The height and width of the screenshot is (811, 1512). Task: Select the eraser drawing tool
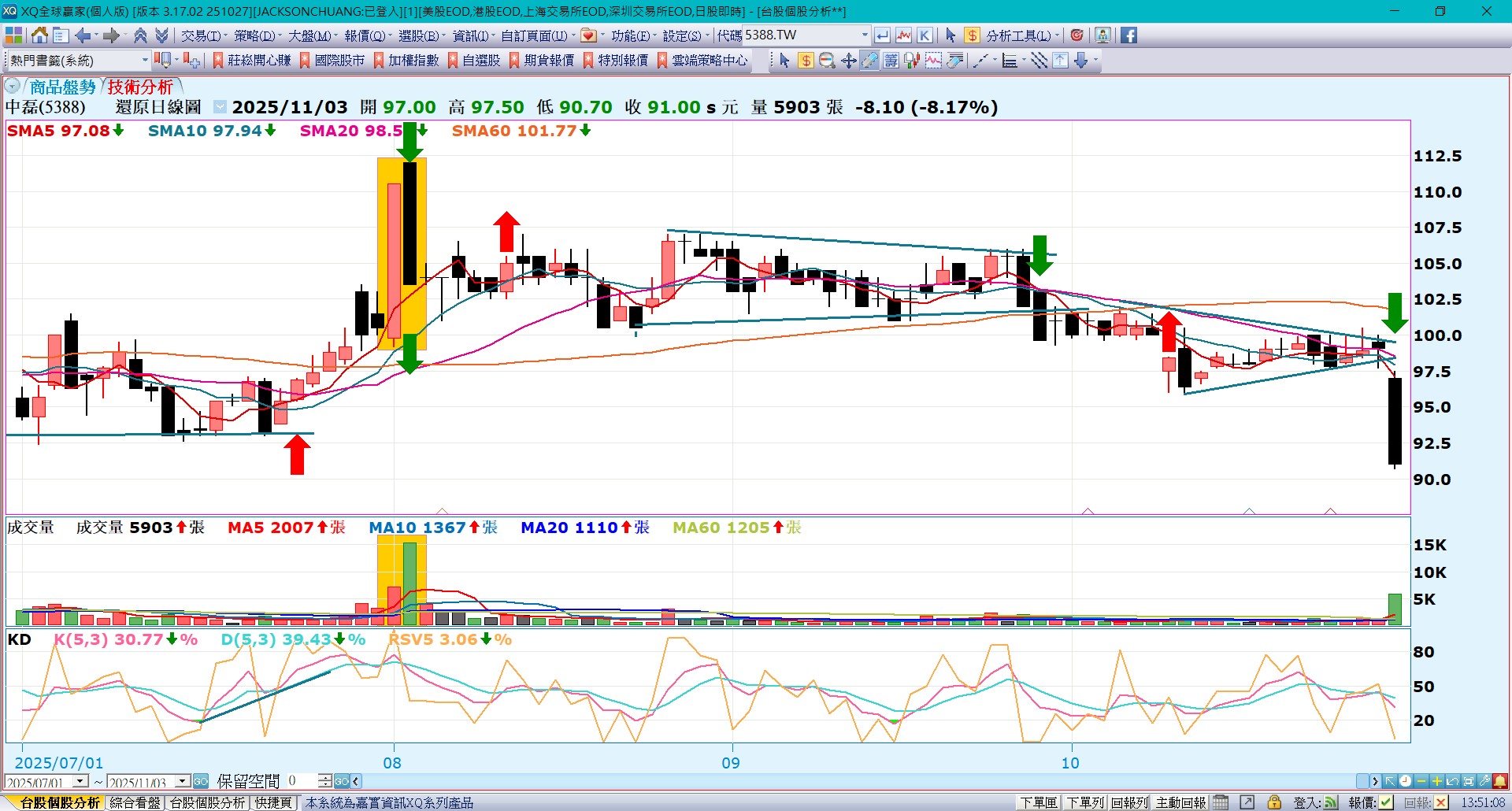coord(869,61)
